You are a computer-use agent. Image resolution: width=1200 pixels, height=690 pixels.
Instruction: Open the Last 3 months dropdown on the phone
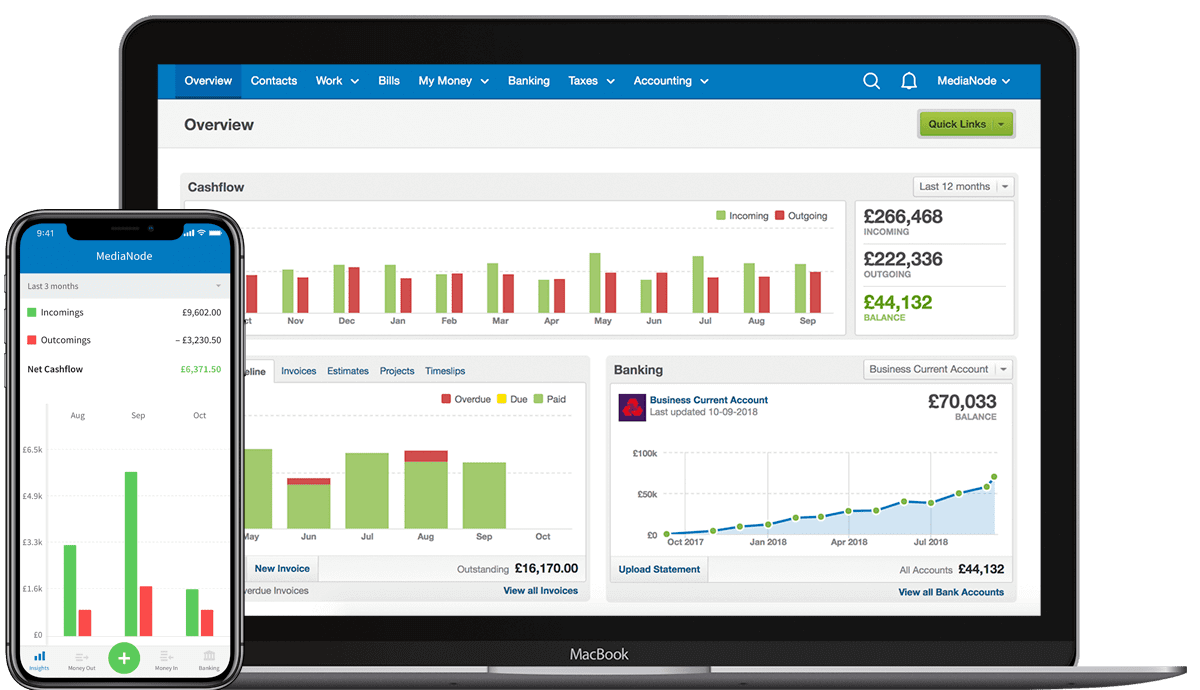124,286
